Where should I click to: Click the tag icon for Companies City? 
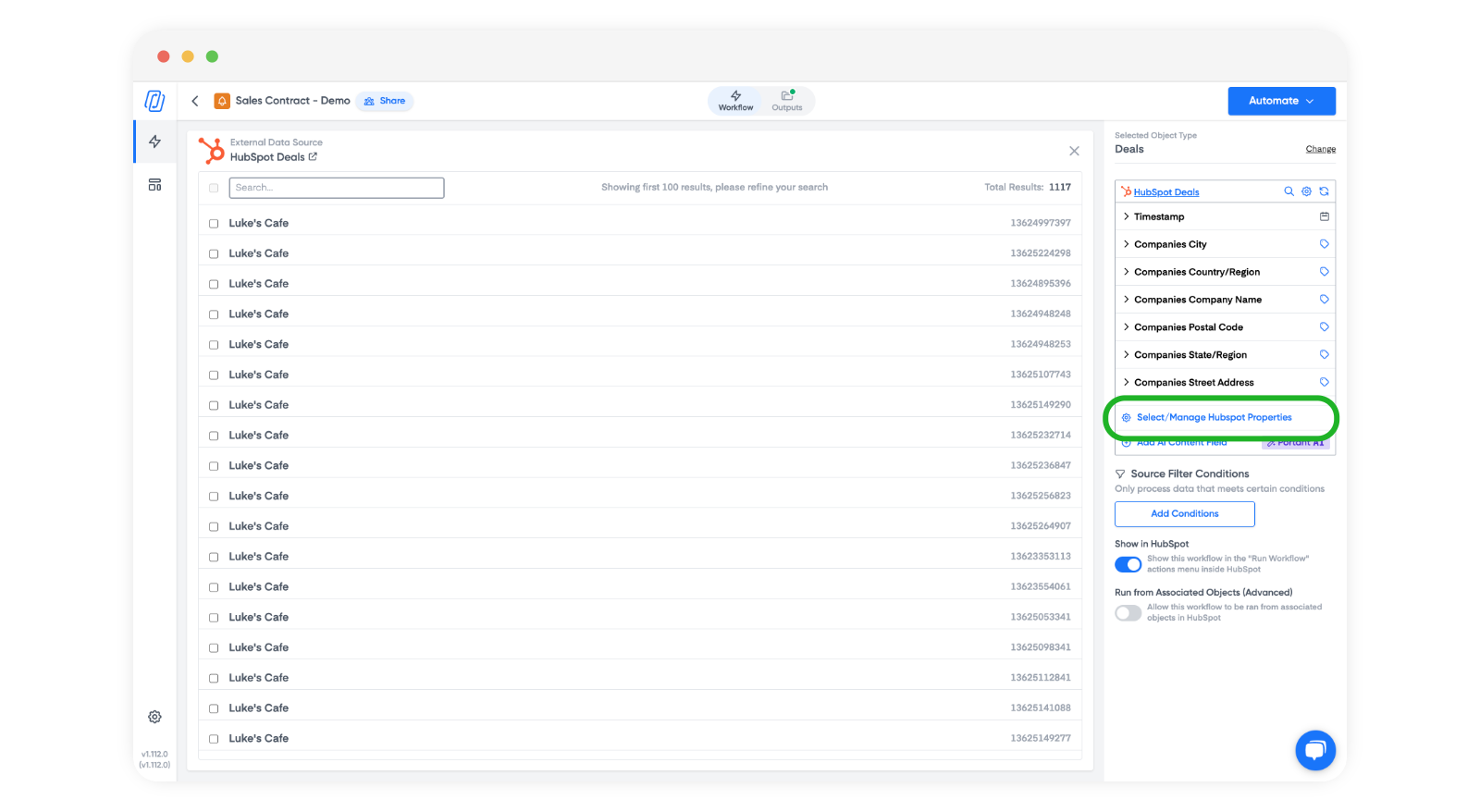click(1324, 244)
